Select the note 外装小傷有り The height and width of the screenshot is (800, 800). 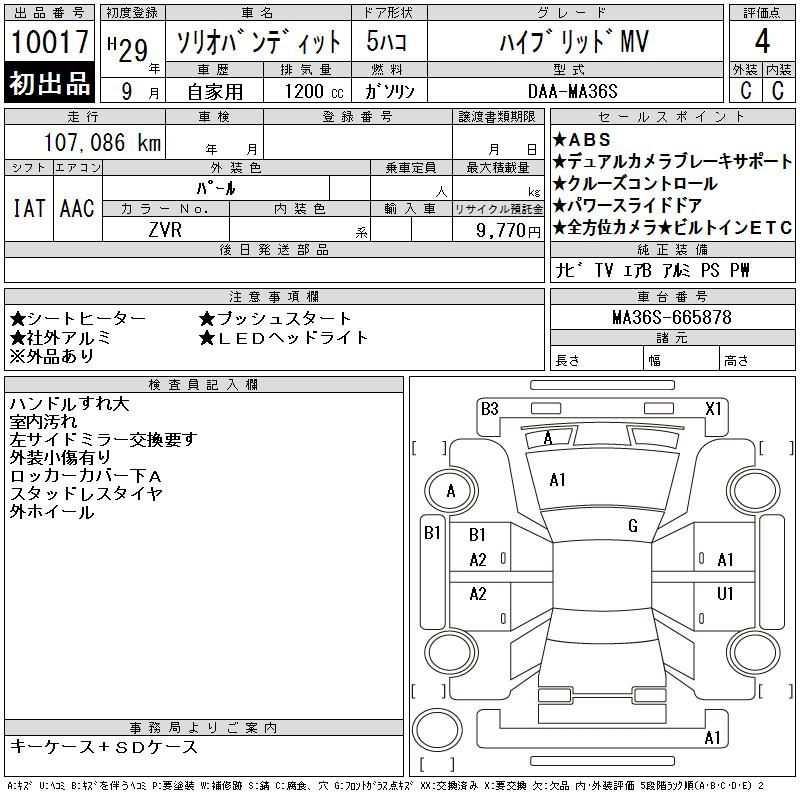pos(60,458)
